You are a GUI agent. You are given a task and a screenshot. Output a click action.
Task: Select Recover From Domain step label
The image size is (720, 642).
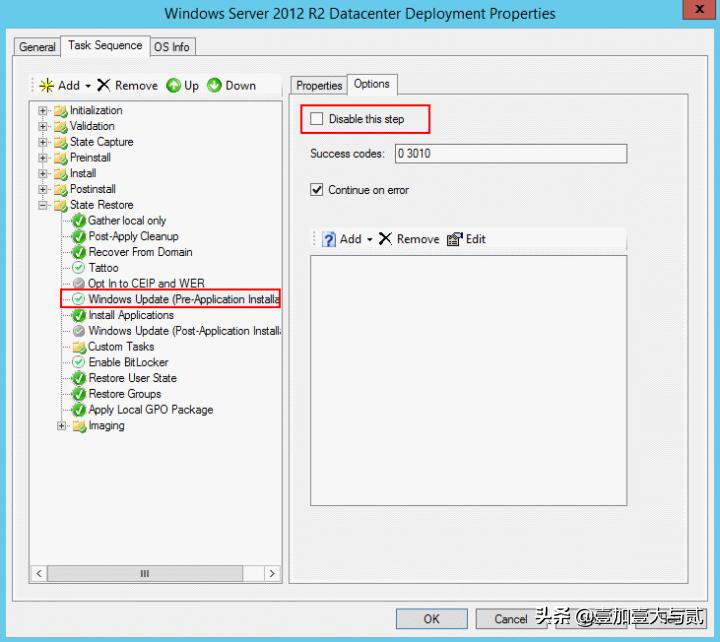140,252
